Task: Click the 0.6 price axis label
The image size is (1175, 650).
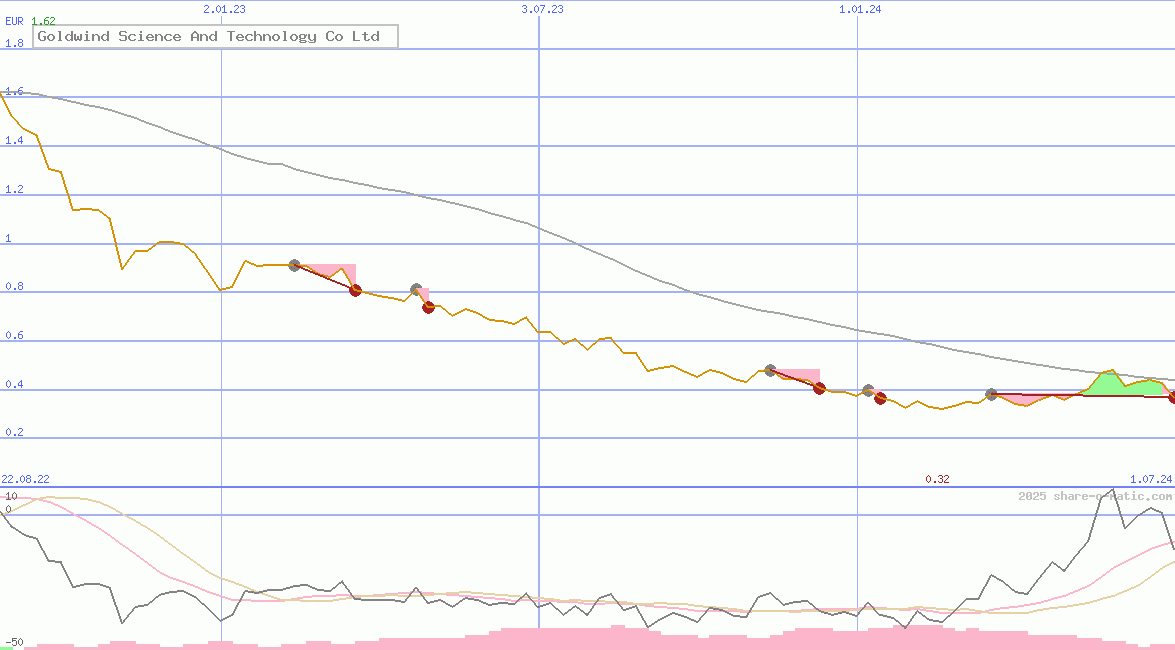Action: (x=14, y=335)
